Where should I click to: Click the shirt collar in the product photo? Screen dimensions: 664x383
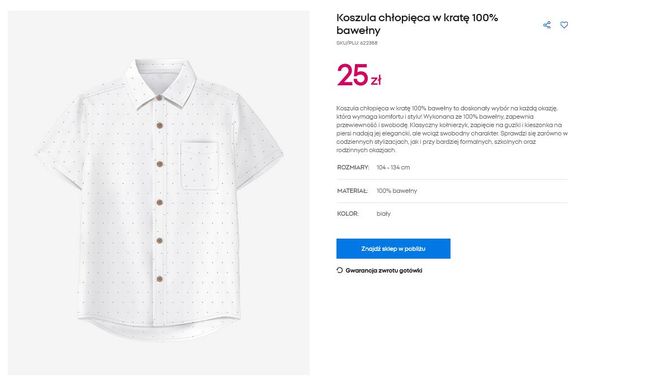click(160, 83)
